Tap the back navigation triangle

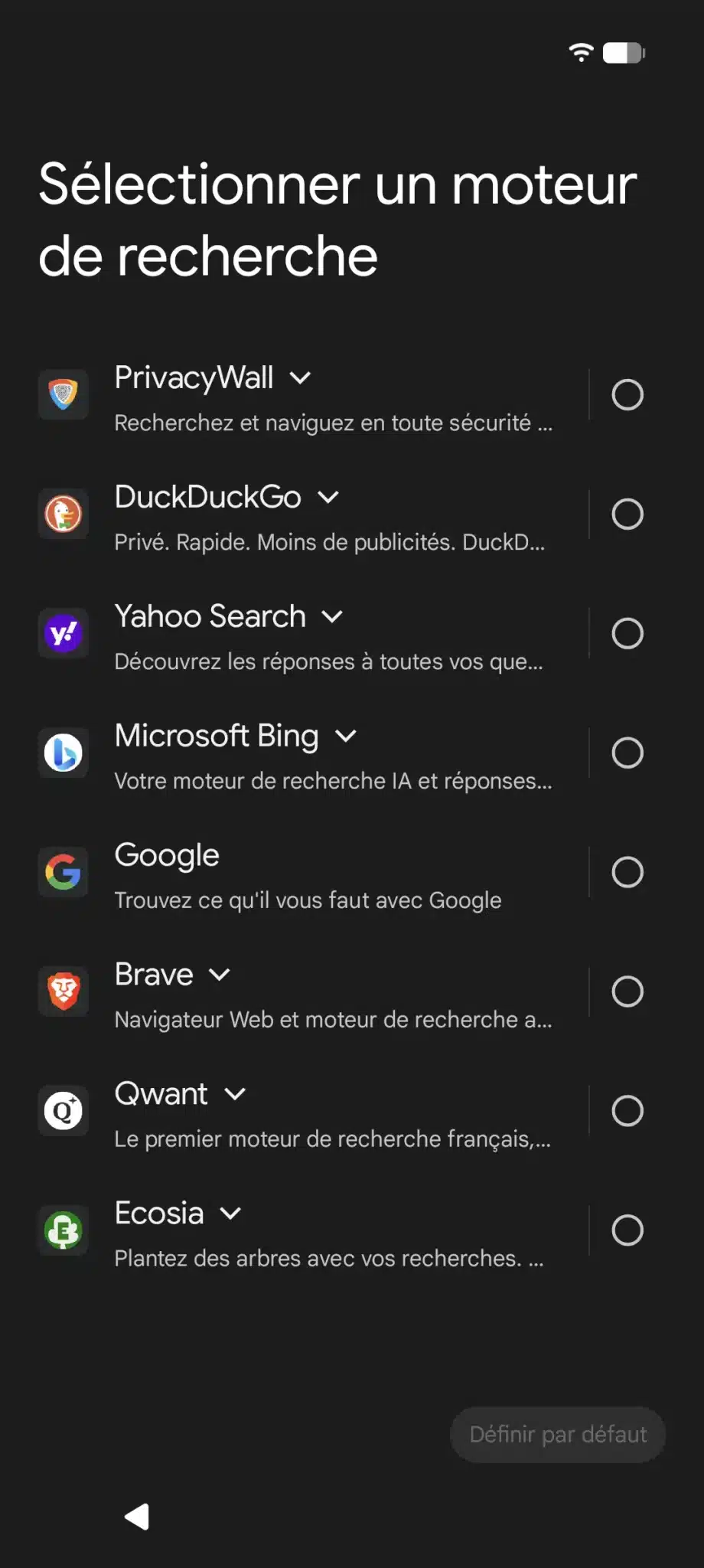(138, 1517)
